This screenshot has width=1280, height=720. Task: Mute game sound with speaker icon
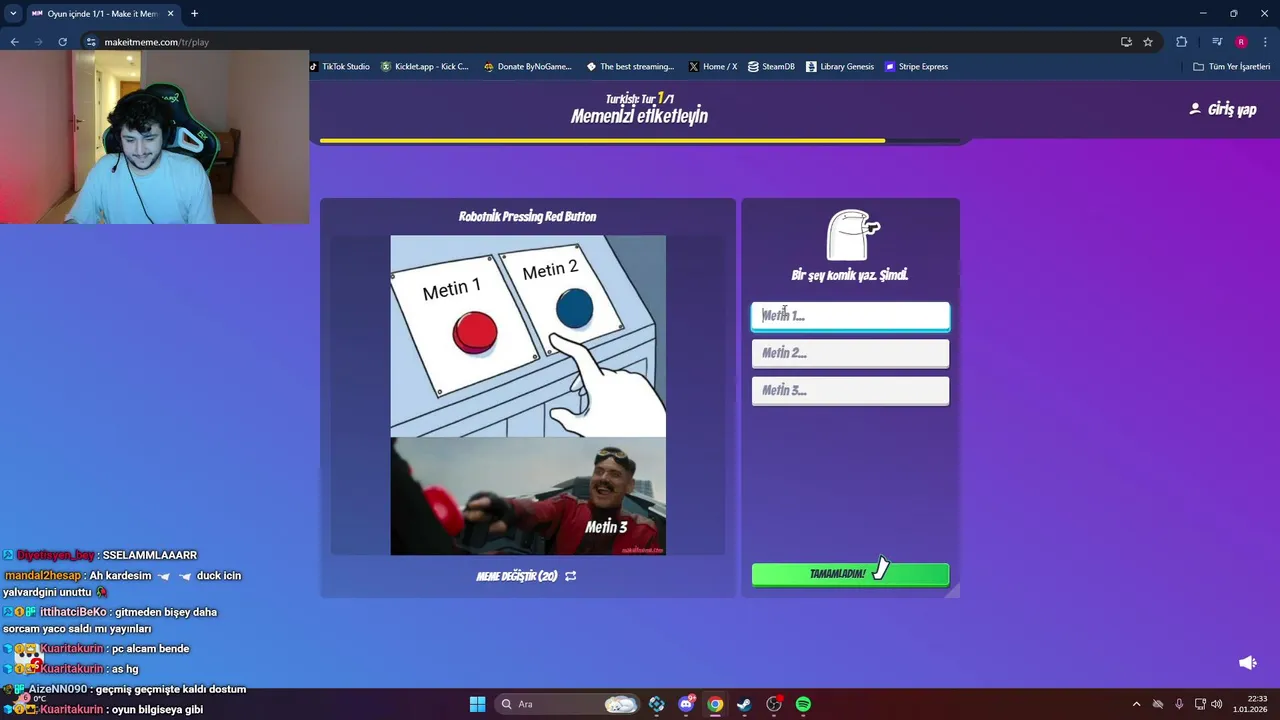(1248, 663)
